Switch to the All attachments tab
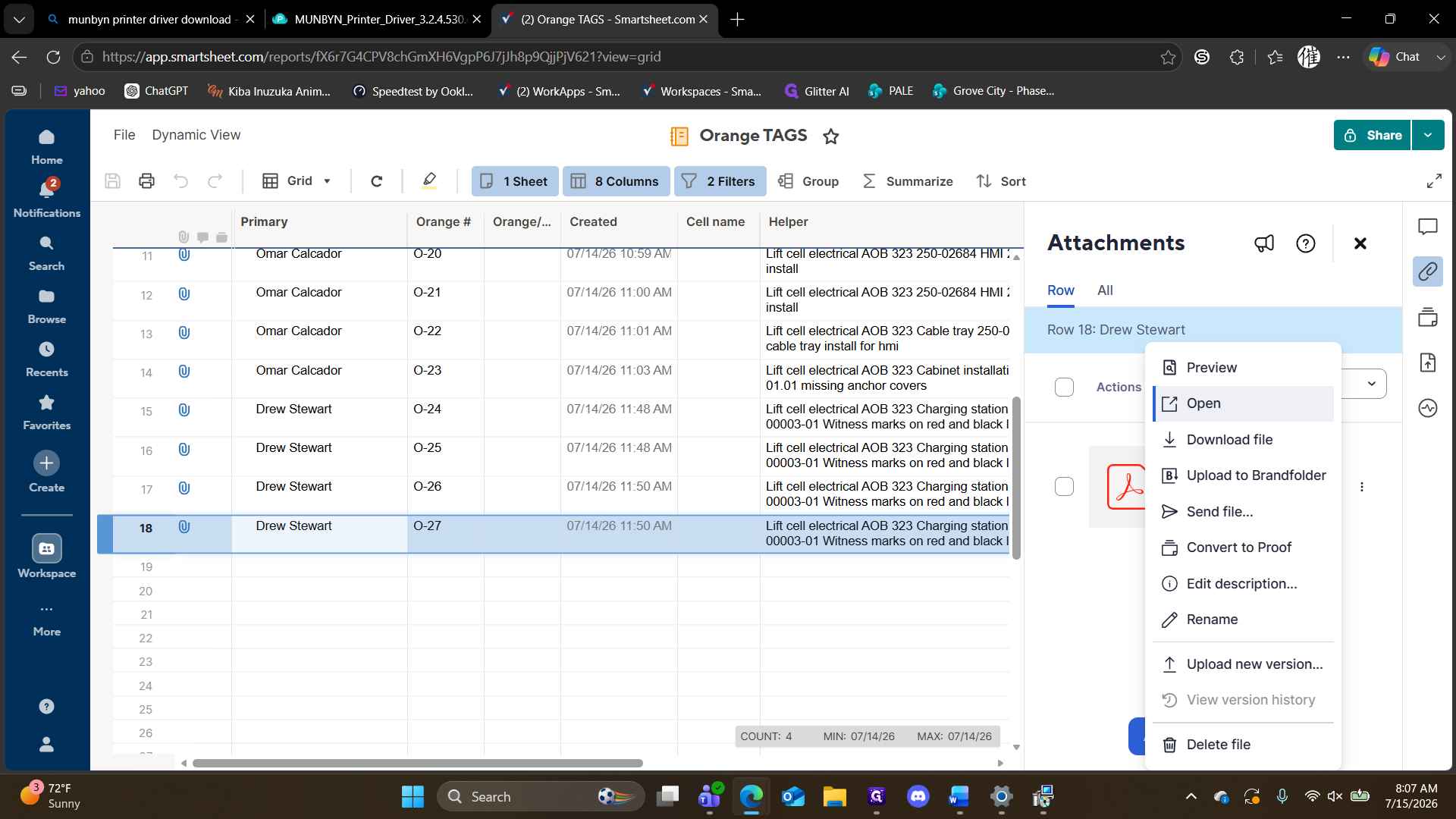Image resolution: width=1456 pixels, height=819 pixels. pyautogui.click(x=1105, y=290)
